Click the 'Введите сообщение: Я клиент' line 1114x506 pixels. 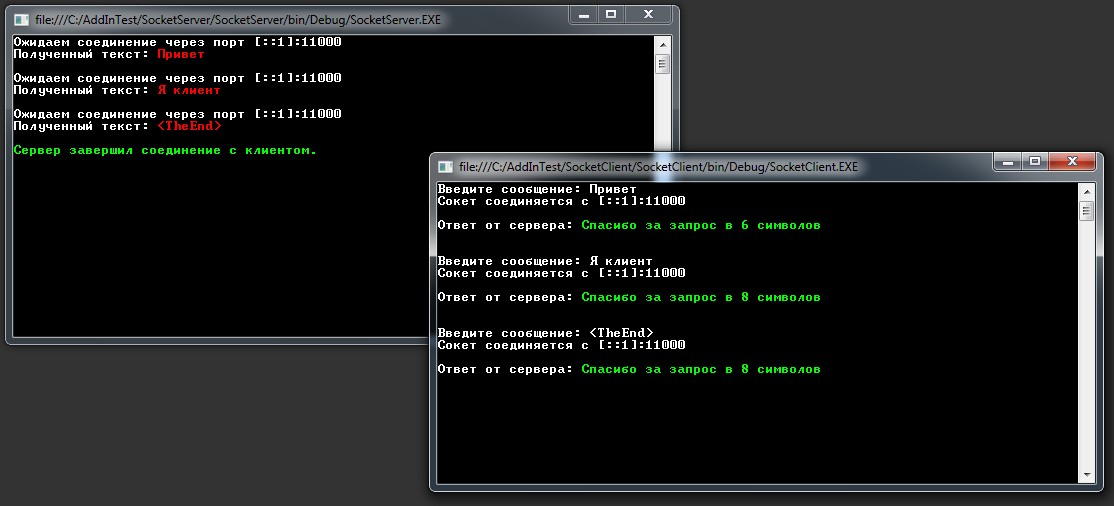(x=545, y=261)
